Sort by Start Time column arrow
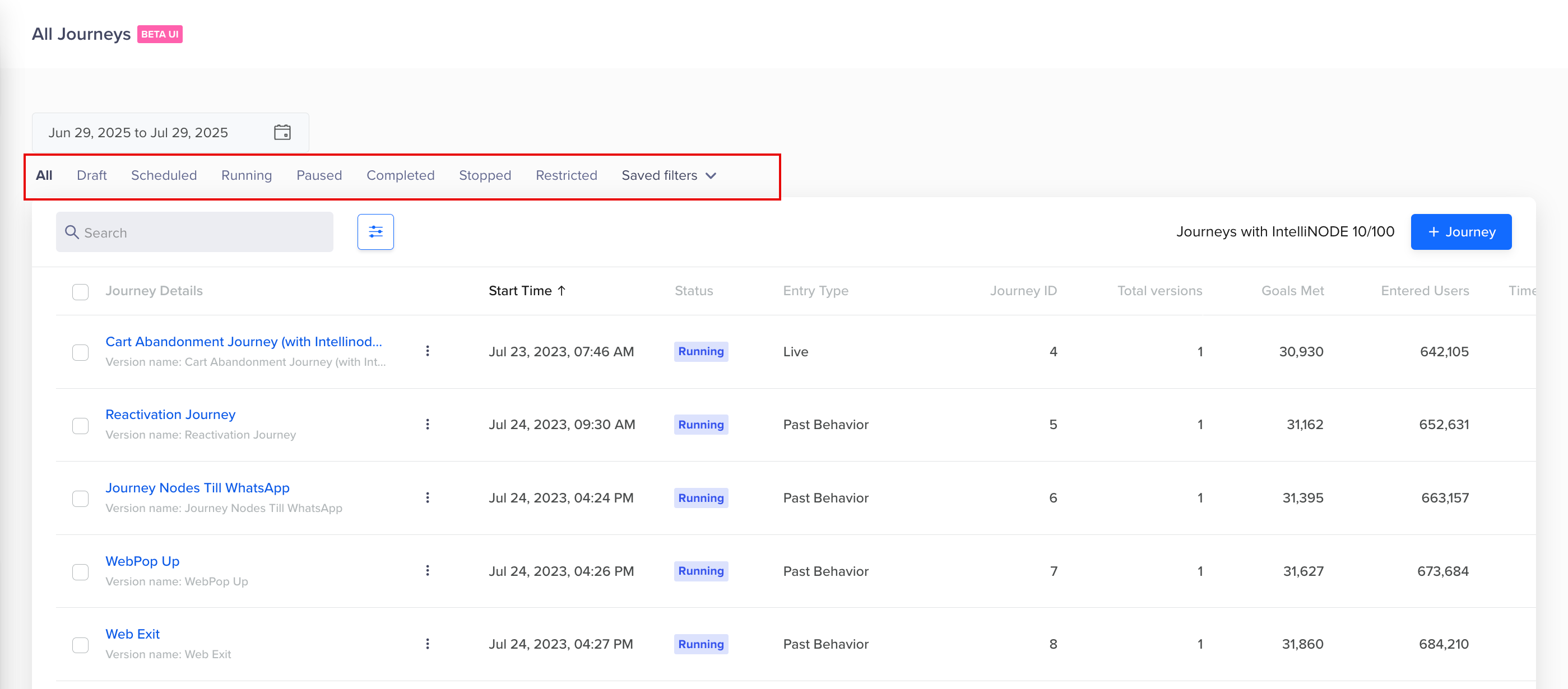Viewport: 1568px width, 689px height. tap(561, 291)
